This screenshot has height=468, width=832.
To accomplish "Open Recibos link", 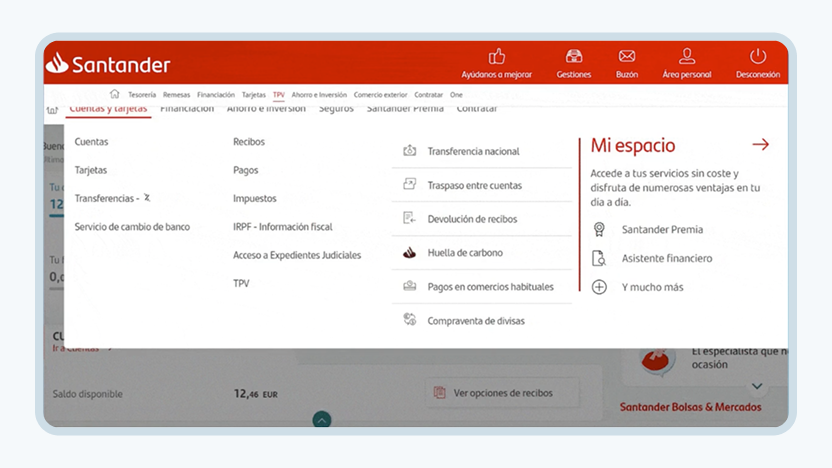I will pos(249,142).
